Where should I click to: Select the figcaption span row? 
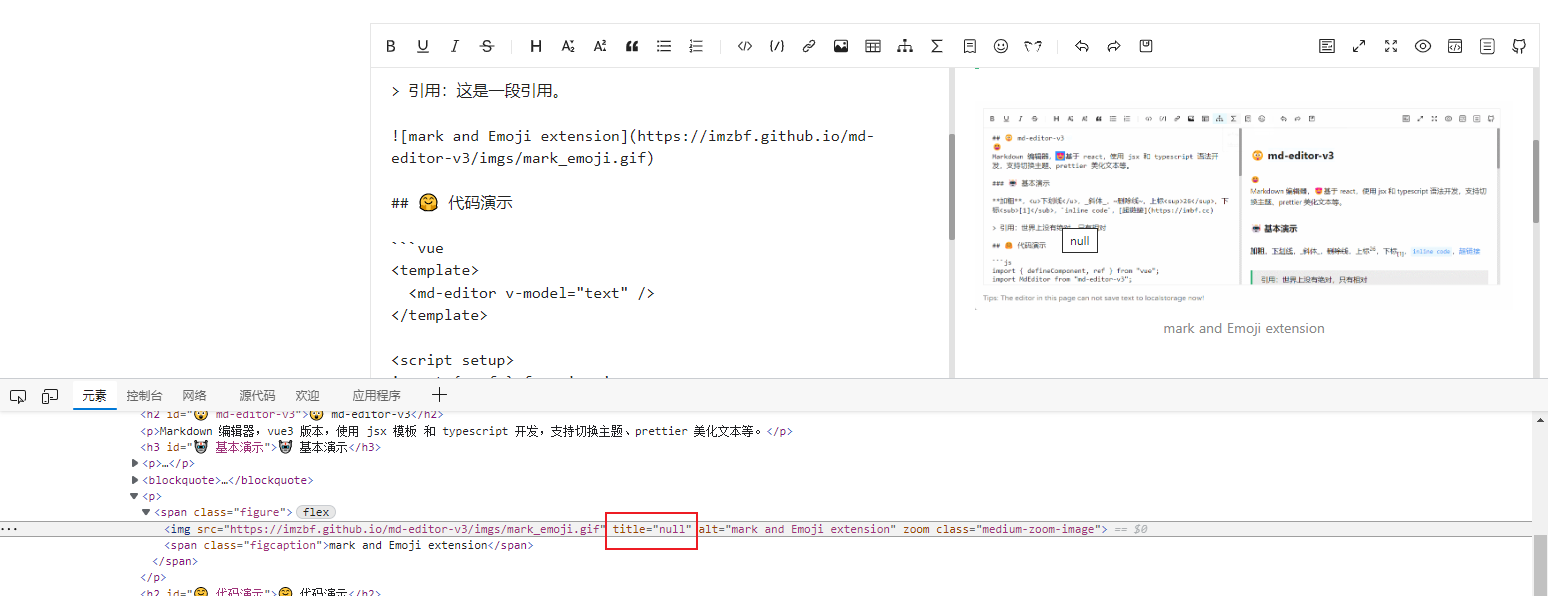coord(349,545)
